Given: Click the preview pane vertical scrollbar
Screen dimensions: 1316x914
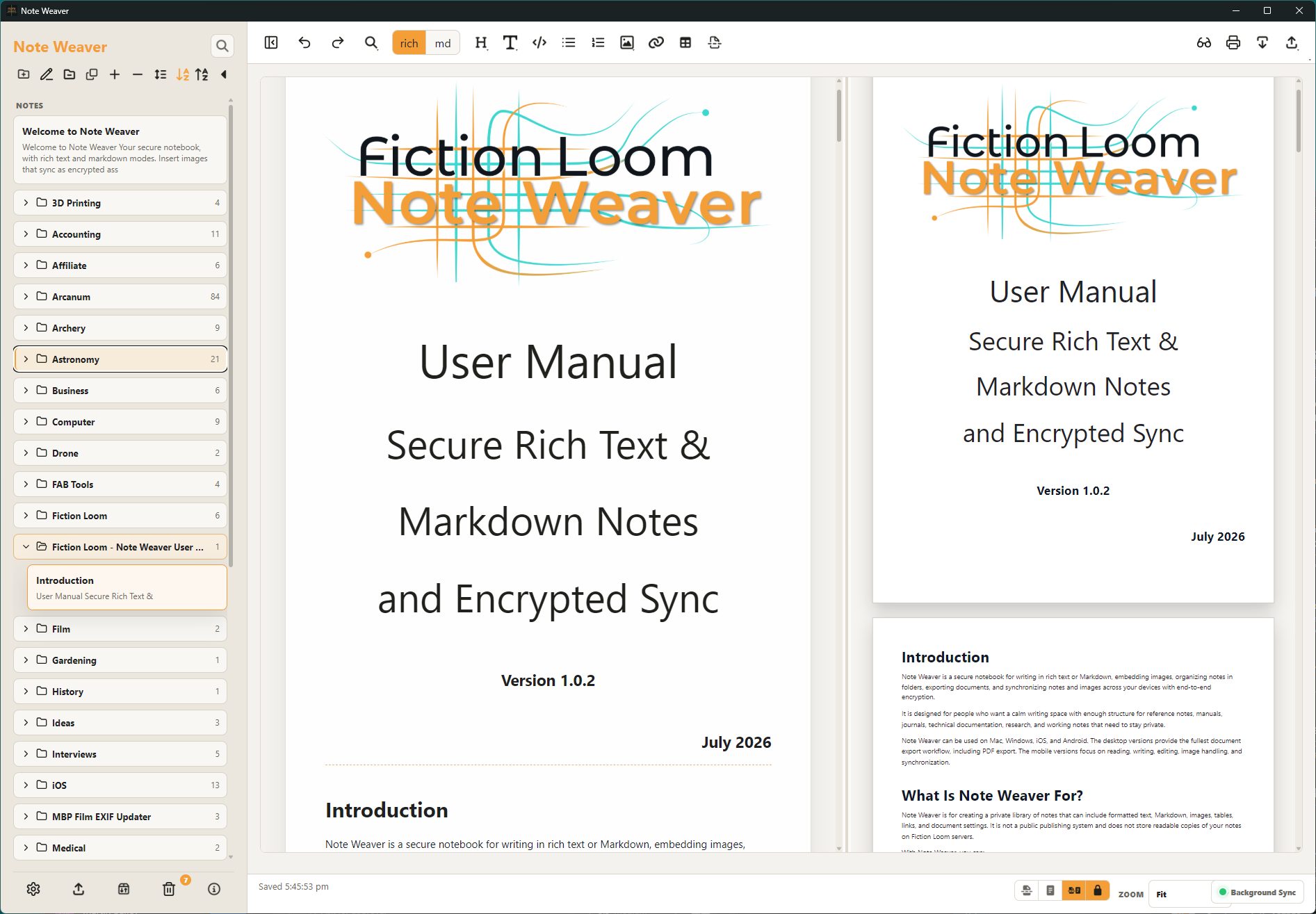Looking at the screenshot, I should pos(1298,464).
